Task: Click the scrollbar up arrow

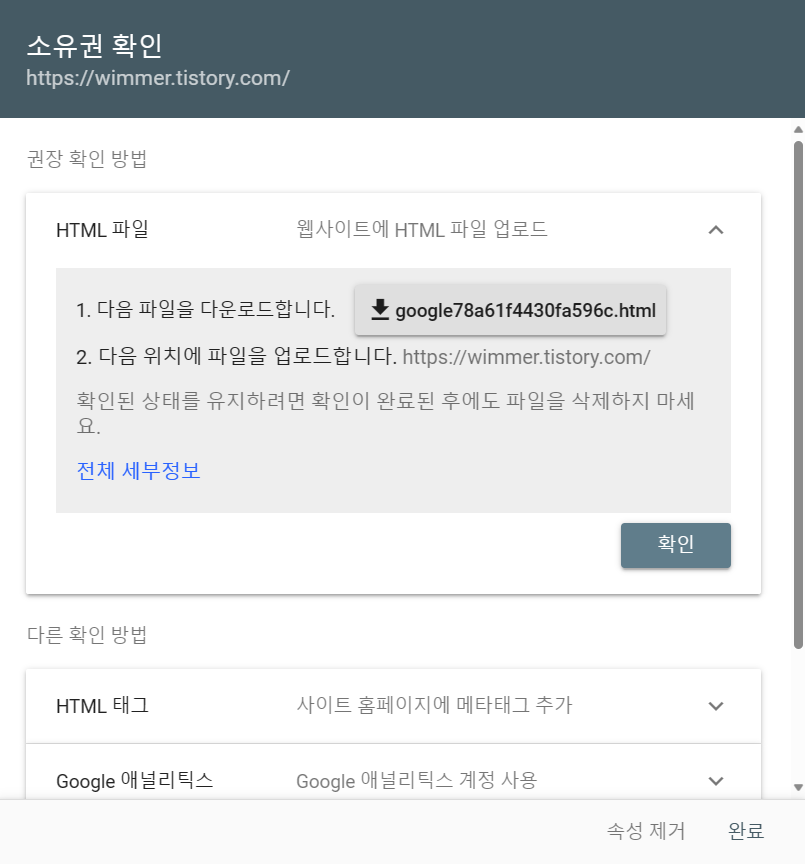Action: coord(798,130)
